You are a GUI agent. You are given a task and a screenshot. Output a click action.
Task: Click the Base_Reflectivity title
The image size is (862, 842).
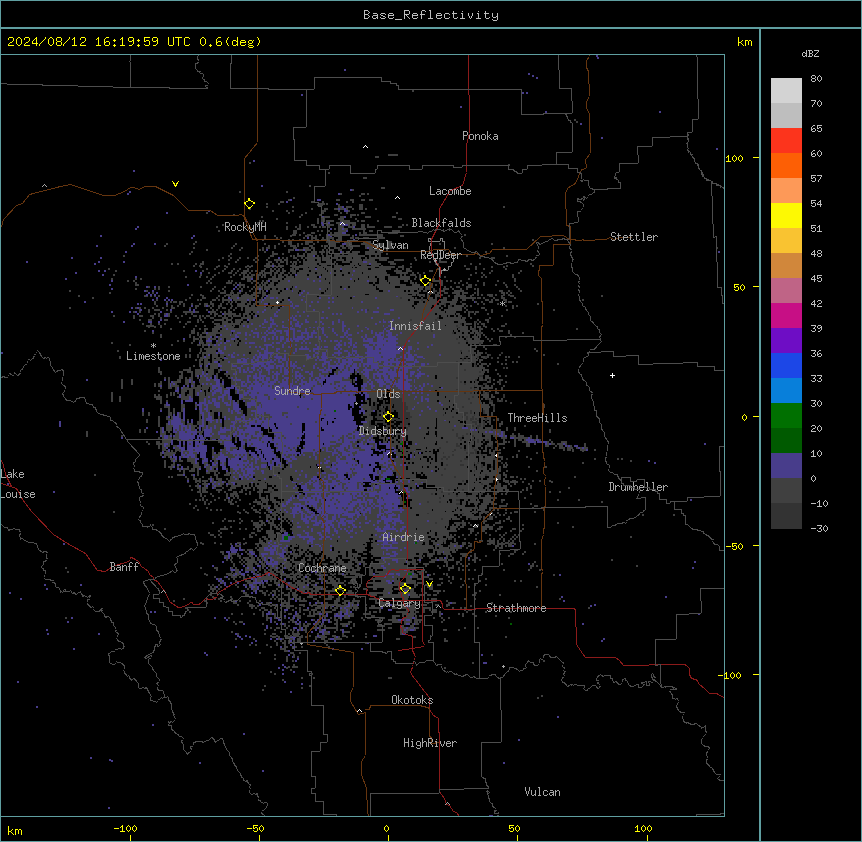(x=431, y=15)
